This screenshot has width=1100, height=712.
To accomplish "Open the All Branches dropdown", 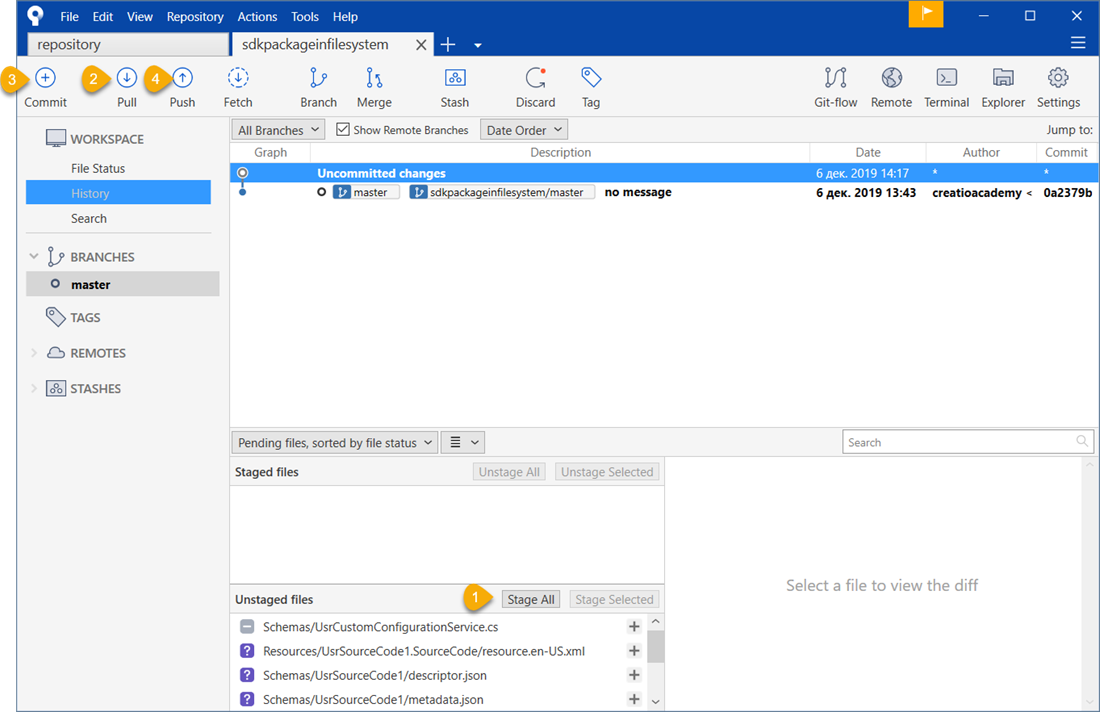I will pyautogui.click(x=277, y=129).
